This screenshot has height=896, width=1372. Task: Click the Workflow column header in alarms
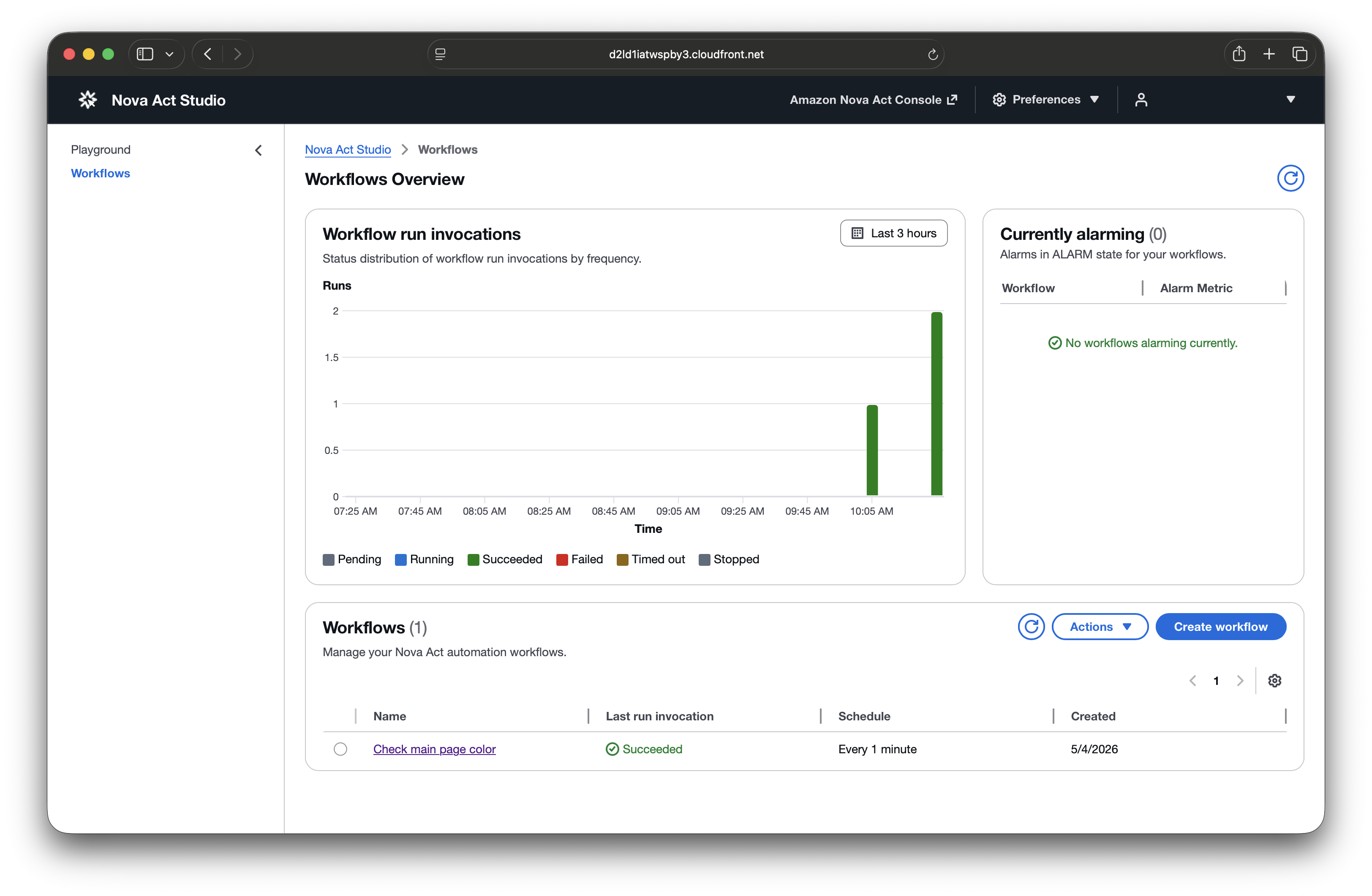point(1028,288)
